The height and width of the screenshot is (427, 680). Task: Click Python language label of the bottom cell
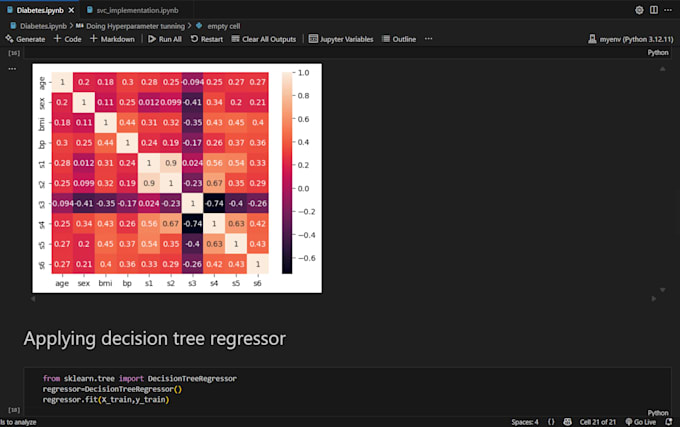[658, 413]
